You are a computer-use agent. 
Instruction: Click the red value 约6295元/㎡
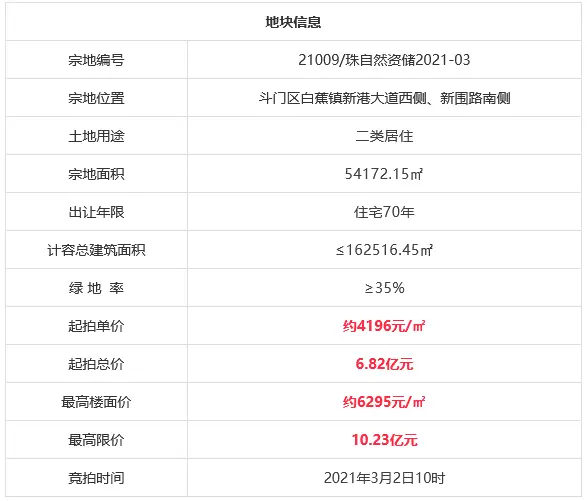384,402
